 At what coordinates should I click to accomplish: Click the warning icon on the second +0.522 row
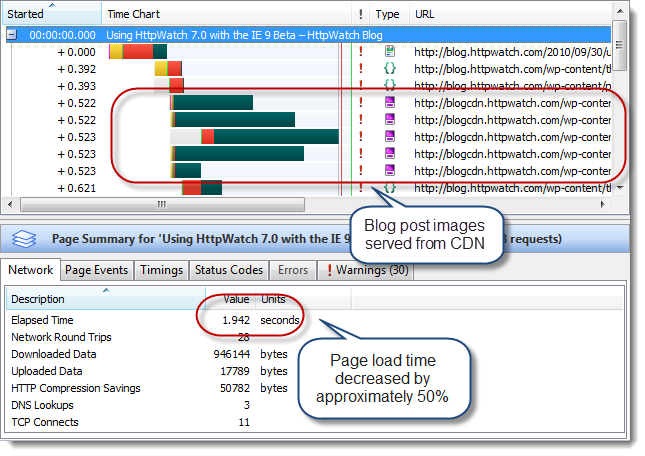(x=361, y=120)
